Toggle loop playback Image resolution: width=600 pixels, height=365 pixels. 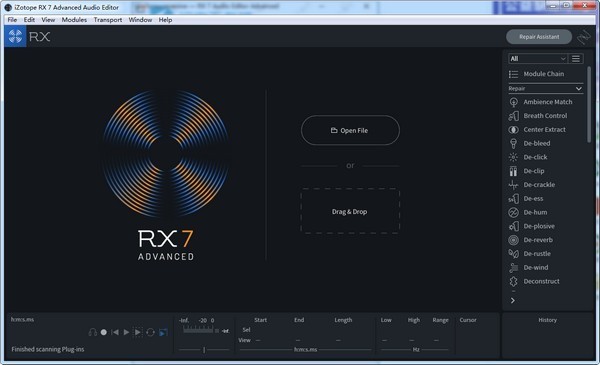pos(150,332)
